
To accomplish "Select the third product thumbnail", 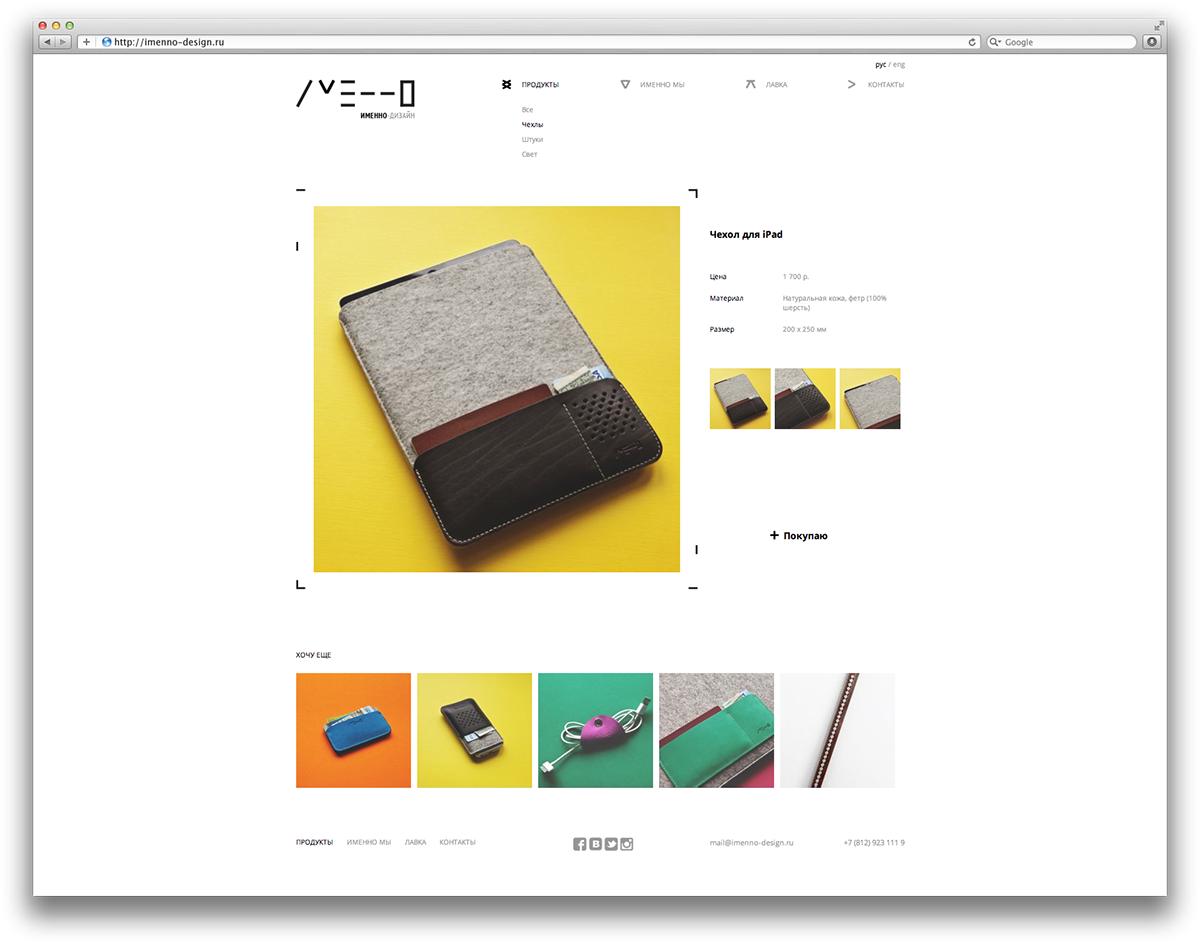I will point(870,399).
